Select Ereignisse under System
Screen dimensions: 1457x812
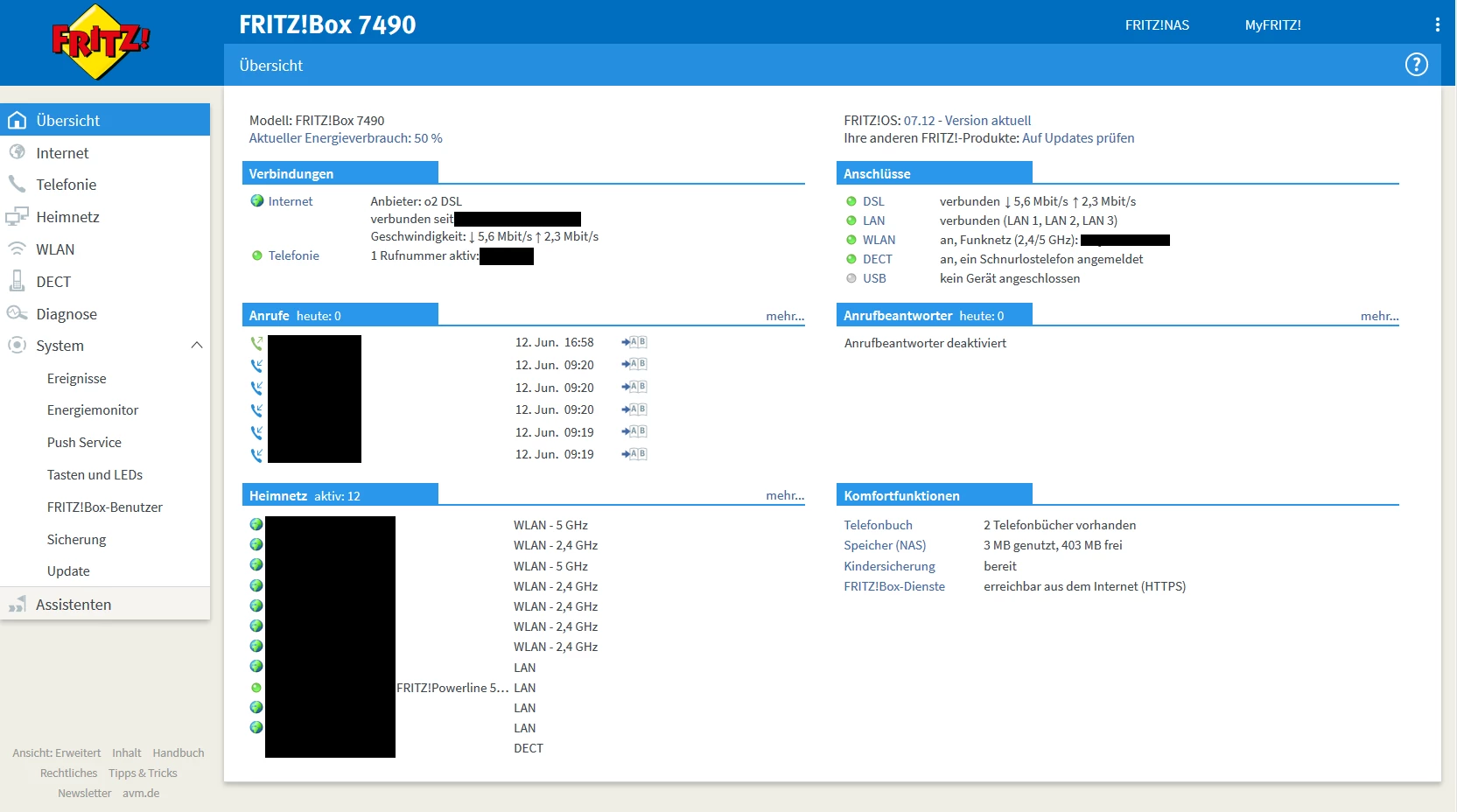[x=77, y=378]
